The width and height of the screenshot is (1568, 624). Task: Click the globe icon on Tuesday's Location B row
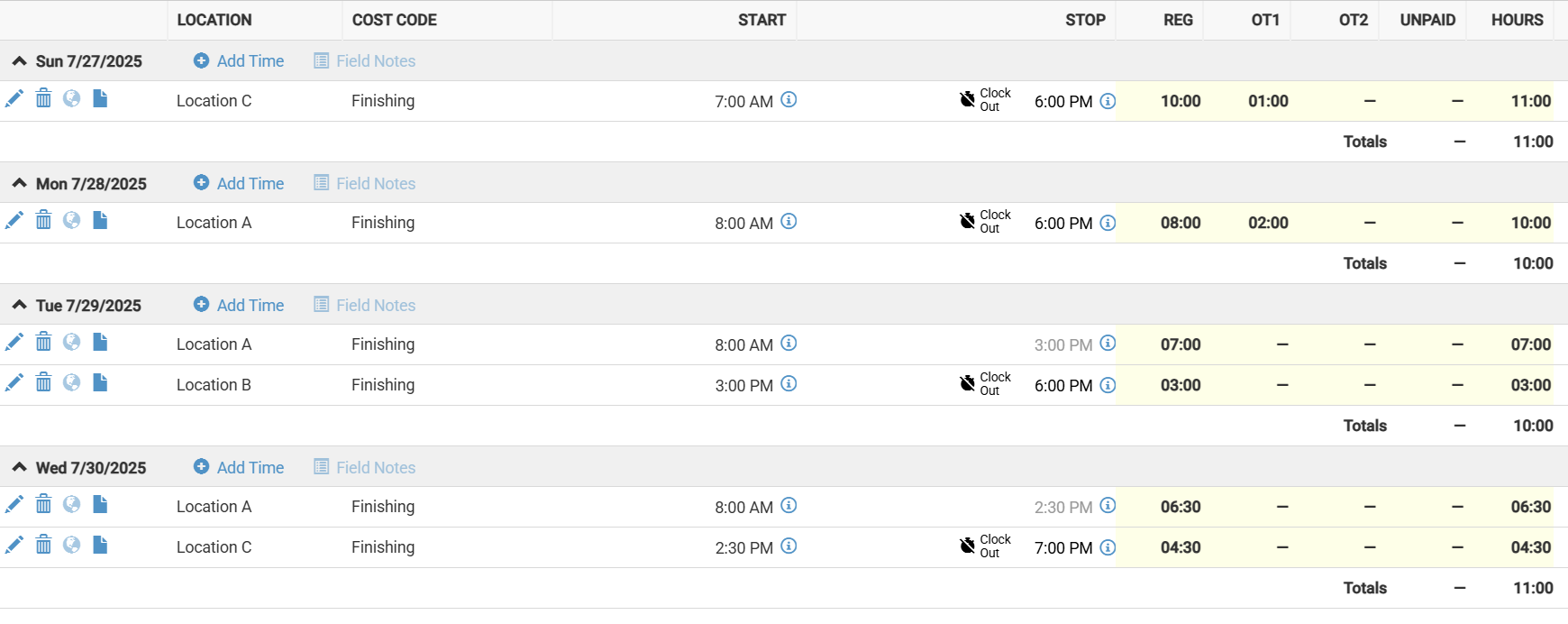[72, 382]
